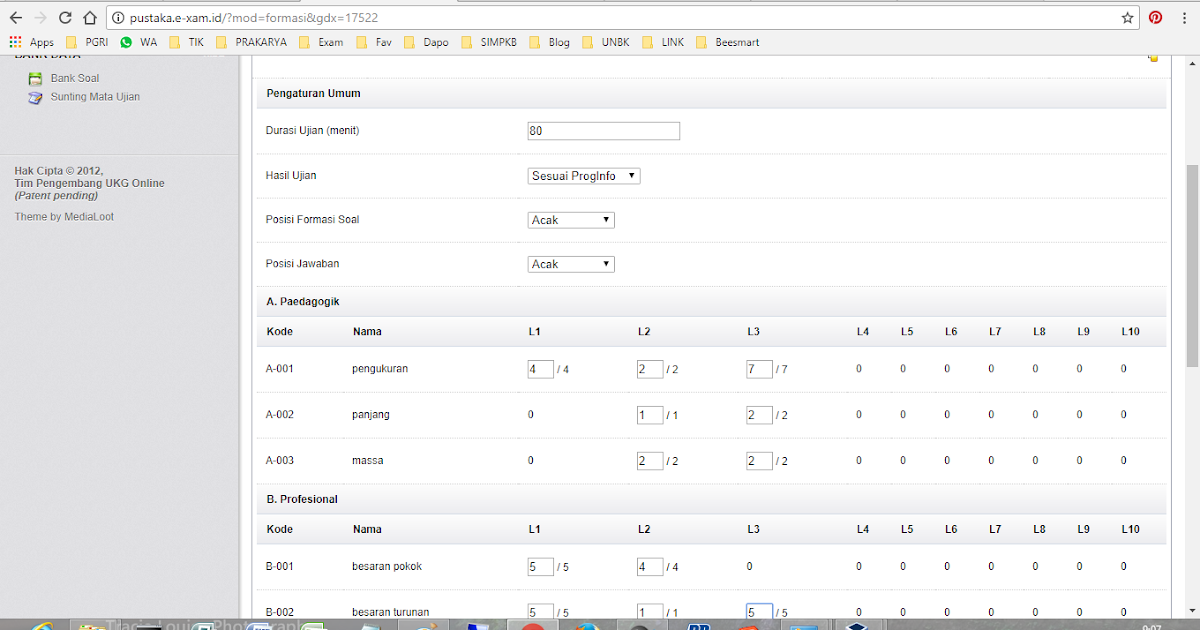Click the A-002 code cell

click(280, 415)
